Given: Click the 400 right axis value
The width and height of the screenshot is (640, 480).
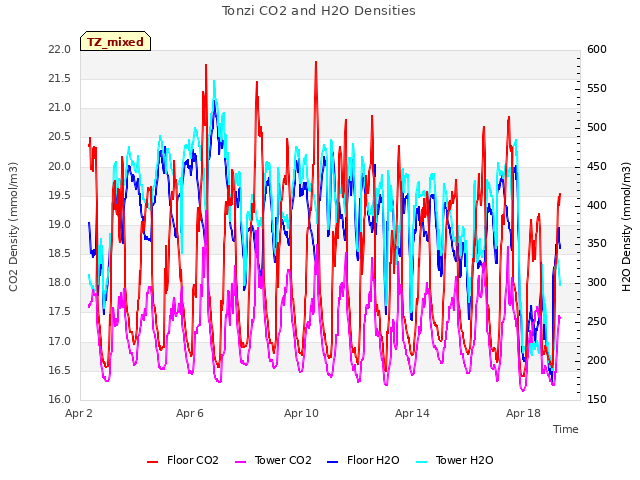Looking at the screenshot, I should [x=597, y=205].
